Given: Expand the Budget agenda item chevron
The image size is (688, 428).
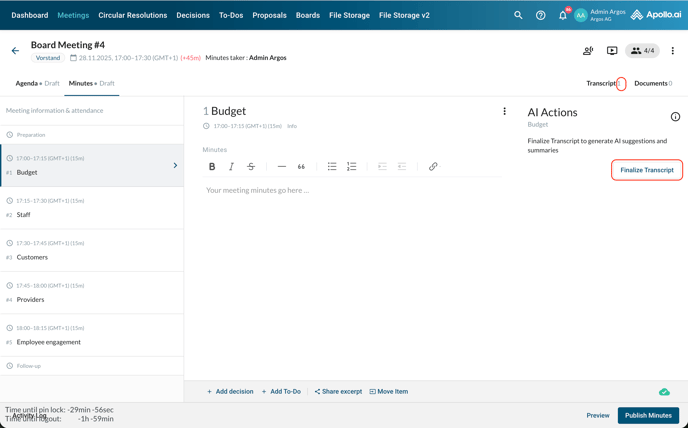Looking at the screenshot, I should coord(175,165).
